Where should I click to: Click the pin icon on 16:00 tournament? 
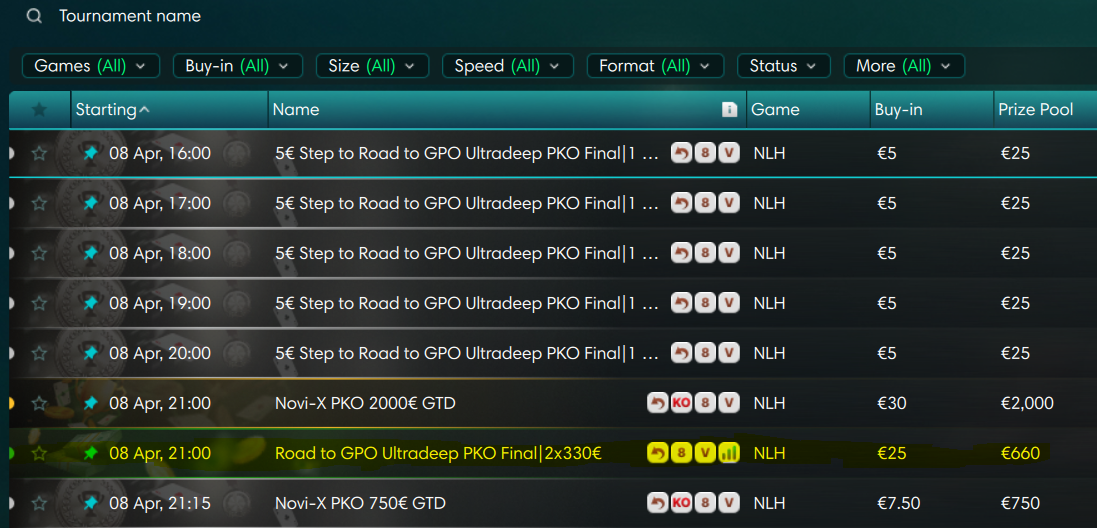[91, 153]
